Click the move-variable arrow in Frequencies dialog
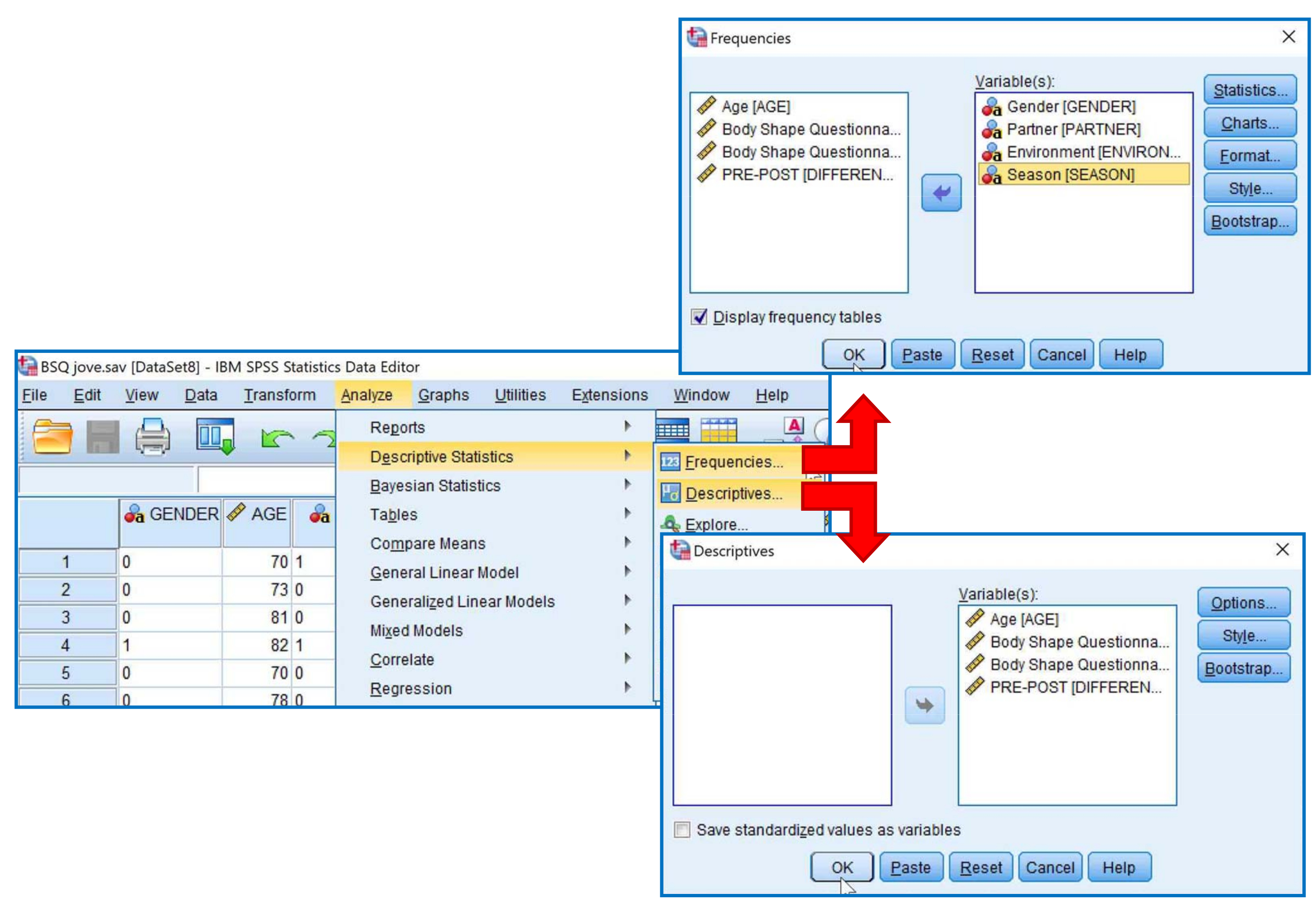Screen dimensions: 1316x910 click(941, 193)
